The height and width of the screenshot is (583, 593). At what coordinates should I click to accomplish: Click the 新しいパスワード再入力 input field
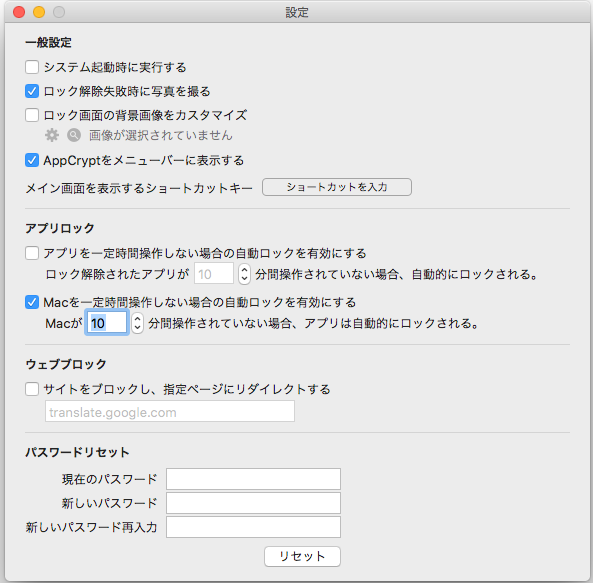253,527
